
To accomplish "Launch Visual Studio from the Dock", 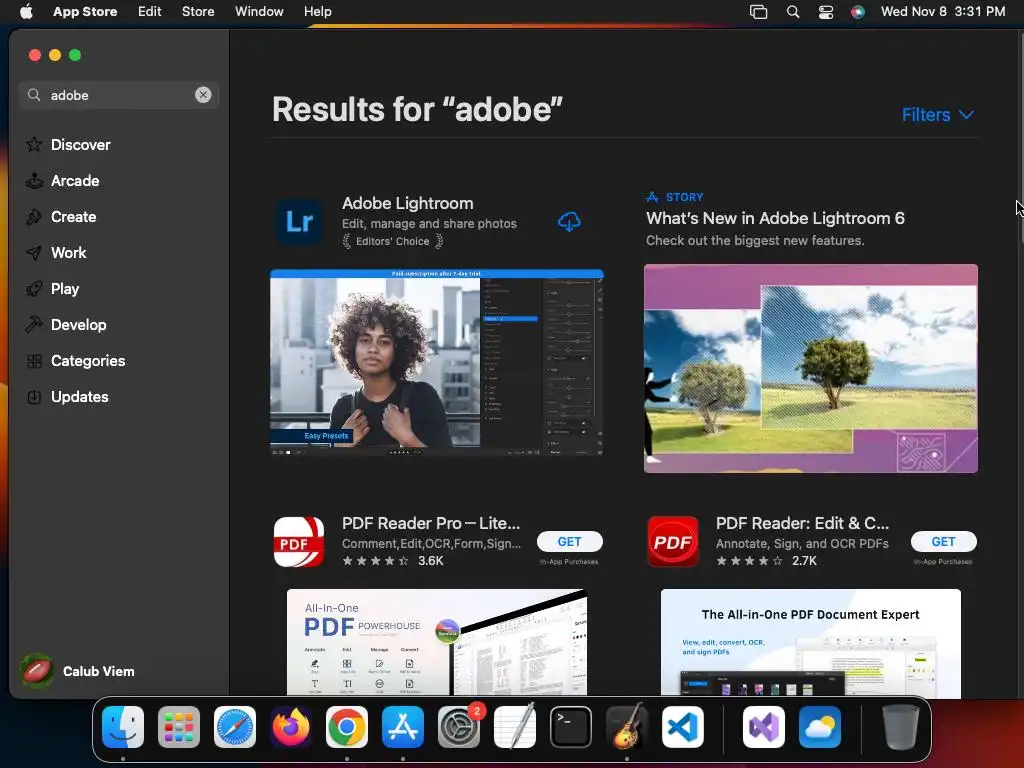I will point(763,727).
